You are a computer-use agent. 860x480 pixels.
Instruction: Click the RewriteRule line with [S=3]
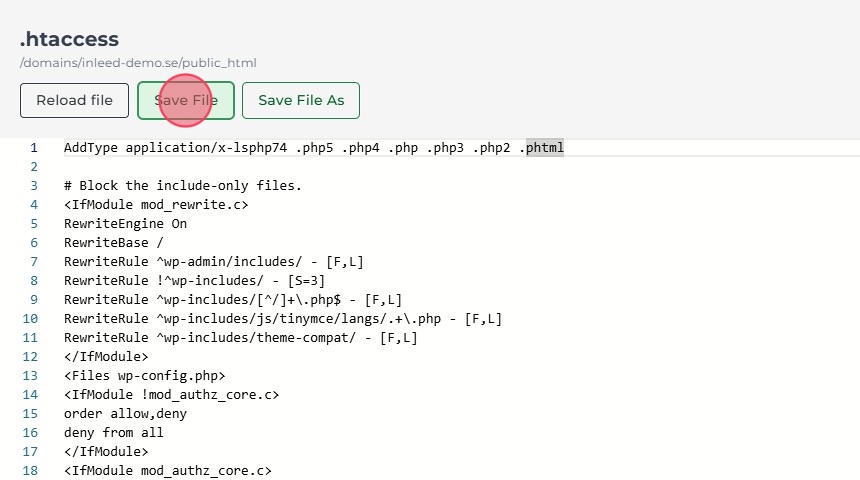[x=194, y=281]
